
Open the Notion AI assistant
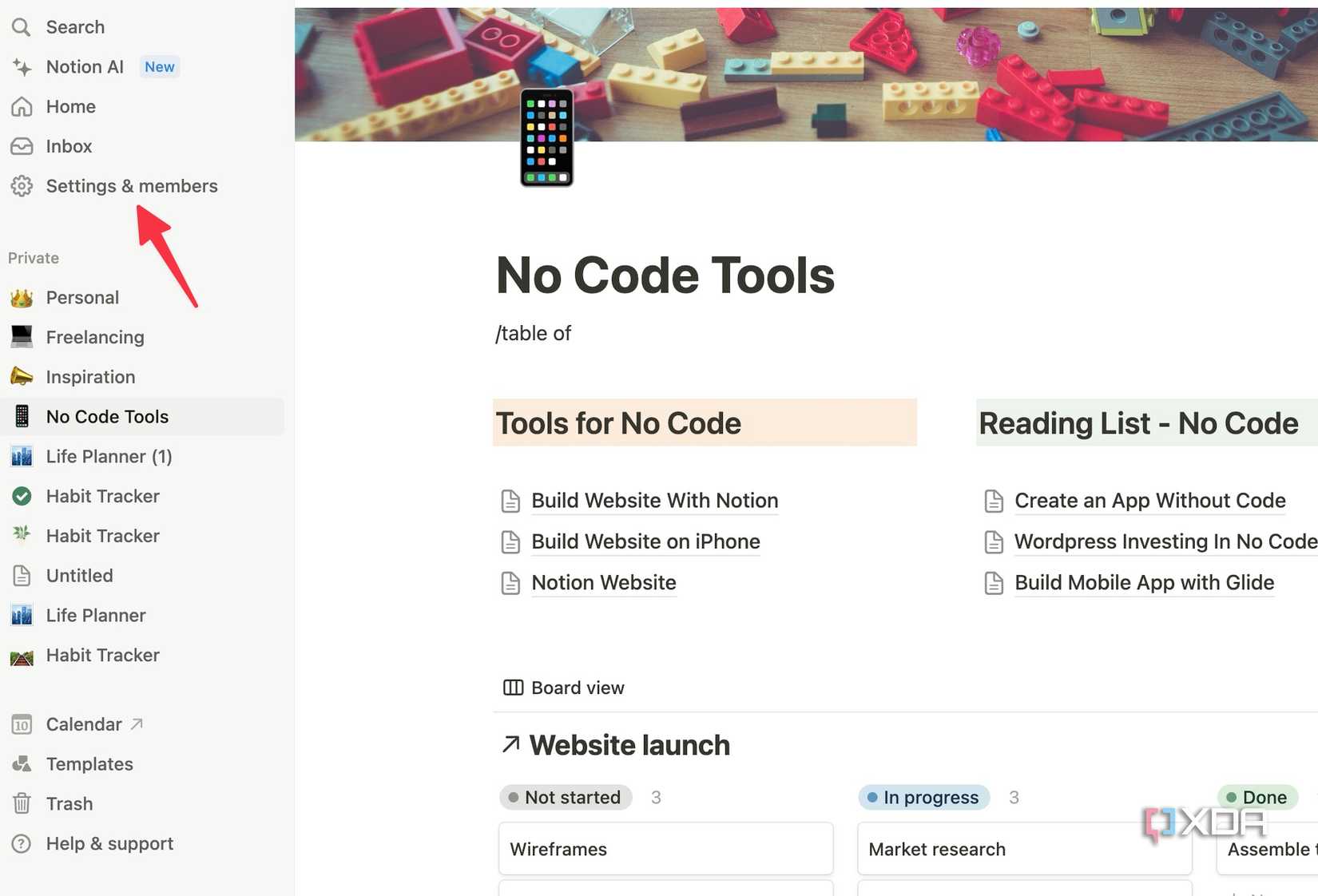point(83,66)
